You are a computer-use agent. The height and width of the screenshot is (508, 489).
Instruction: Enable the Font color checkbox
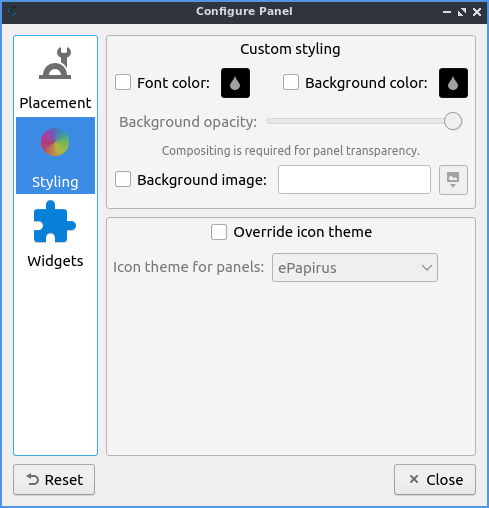[x=123, y=82]
